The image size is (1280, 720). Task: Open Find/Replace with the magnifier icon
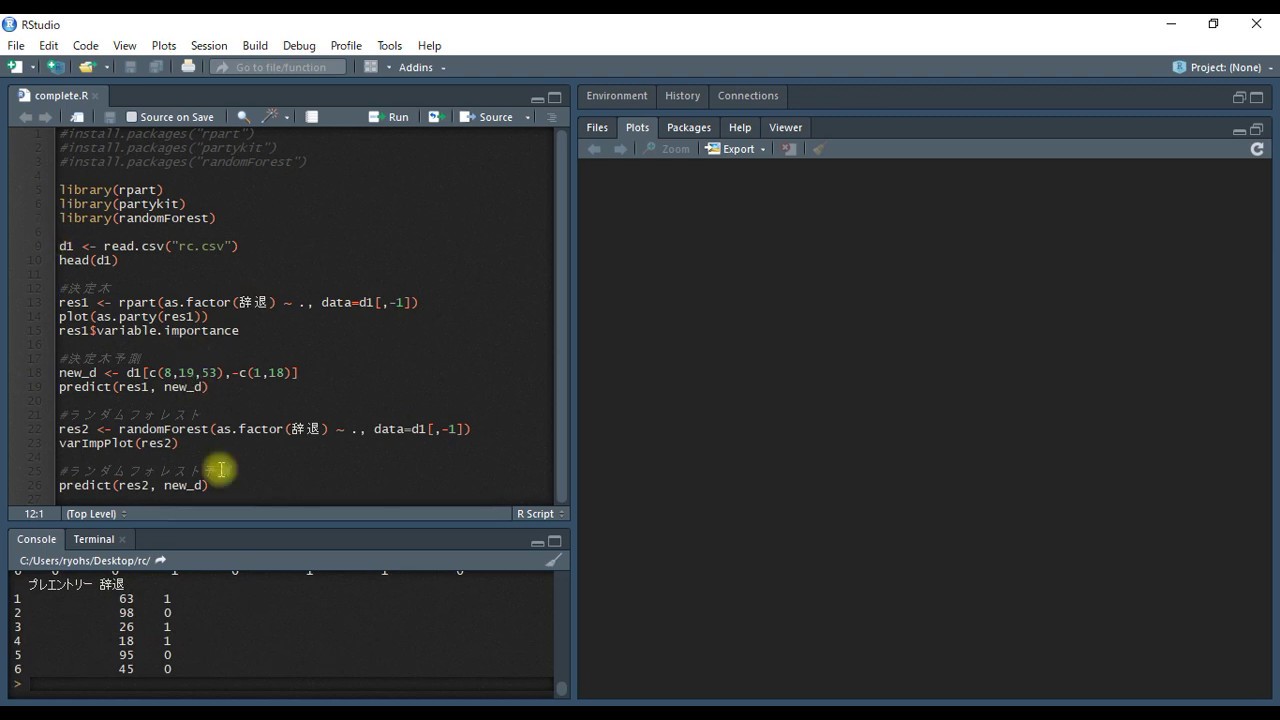pos(243,117)
